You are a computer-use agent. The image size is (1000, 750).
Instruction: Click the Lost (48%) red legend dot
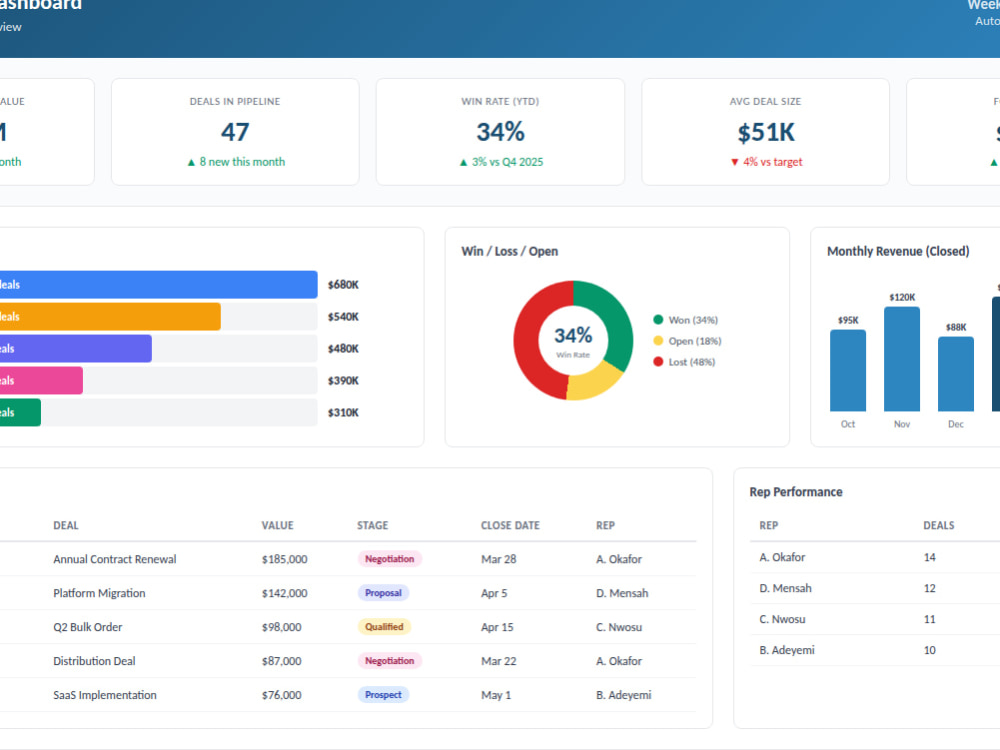point(658,362)
